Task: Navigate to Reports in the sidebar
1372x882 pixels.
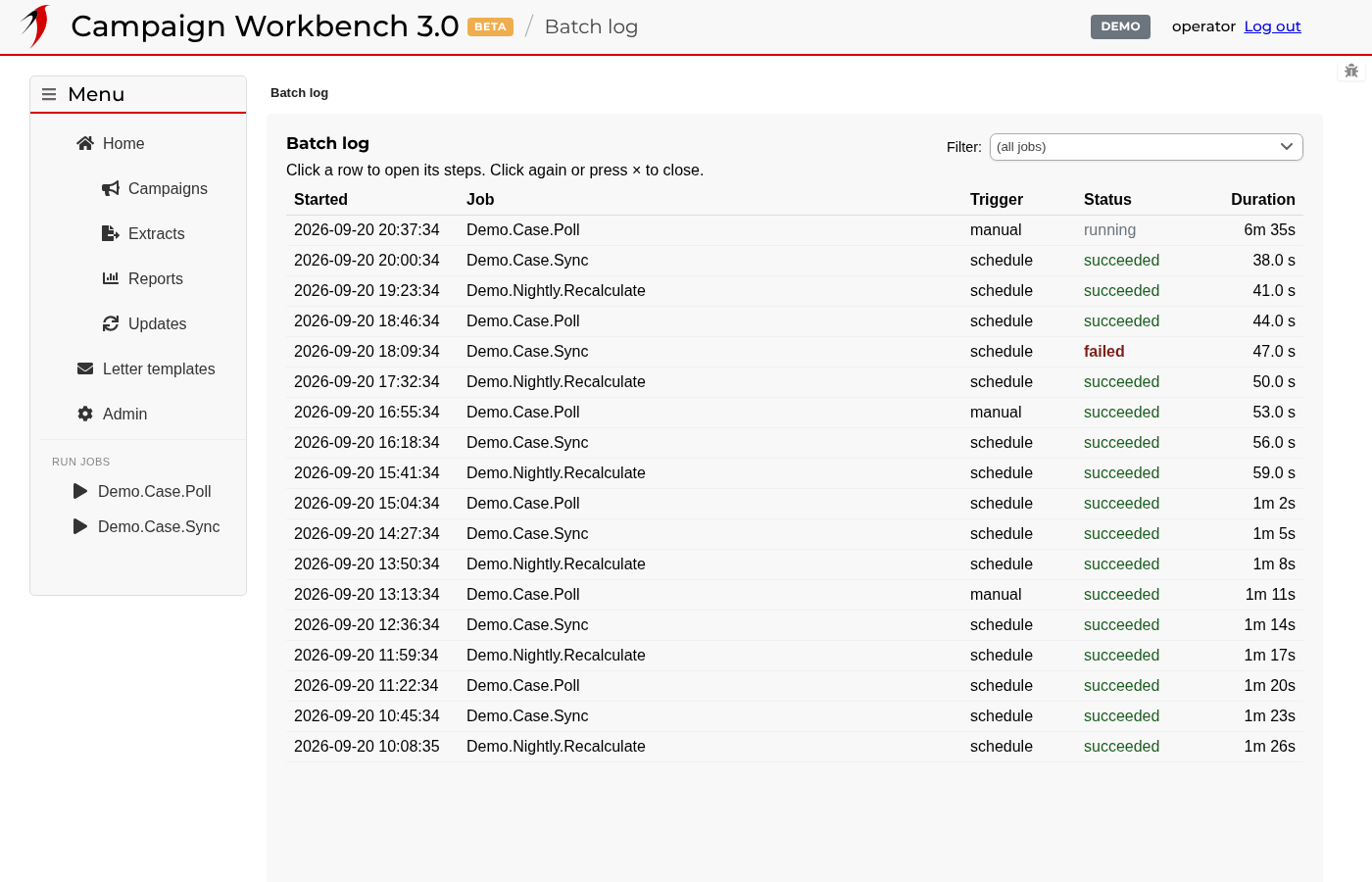Action: coord(156,278)
